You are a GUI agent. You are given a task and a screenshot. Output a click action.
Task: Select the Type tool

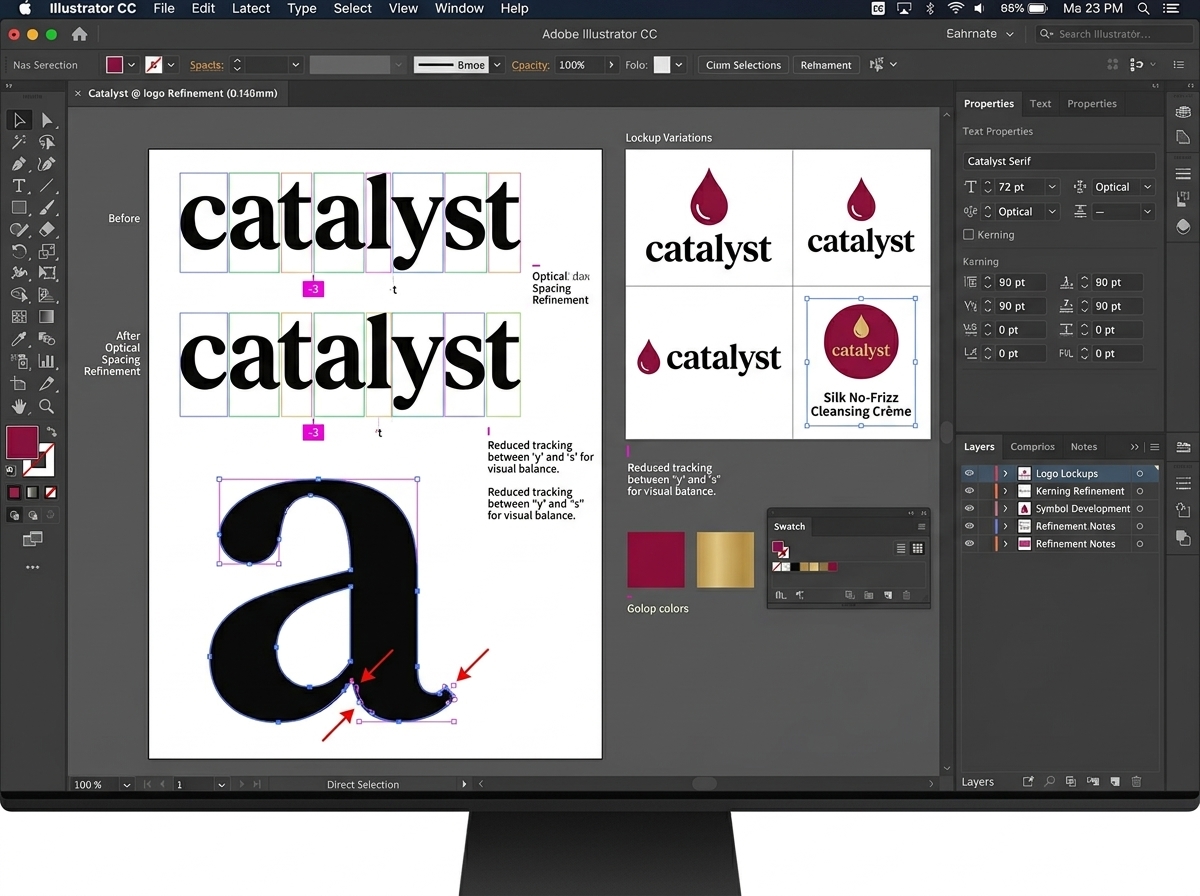pos(19,186)
